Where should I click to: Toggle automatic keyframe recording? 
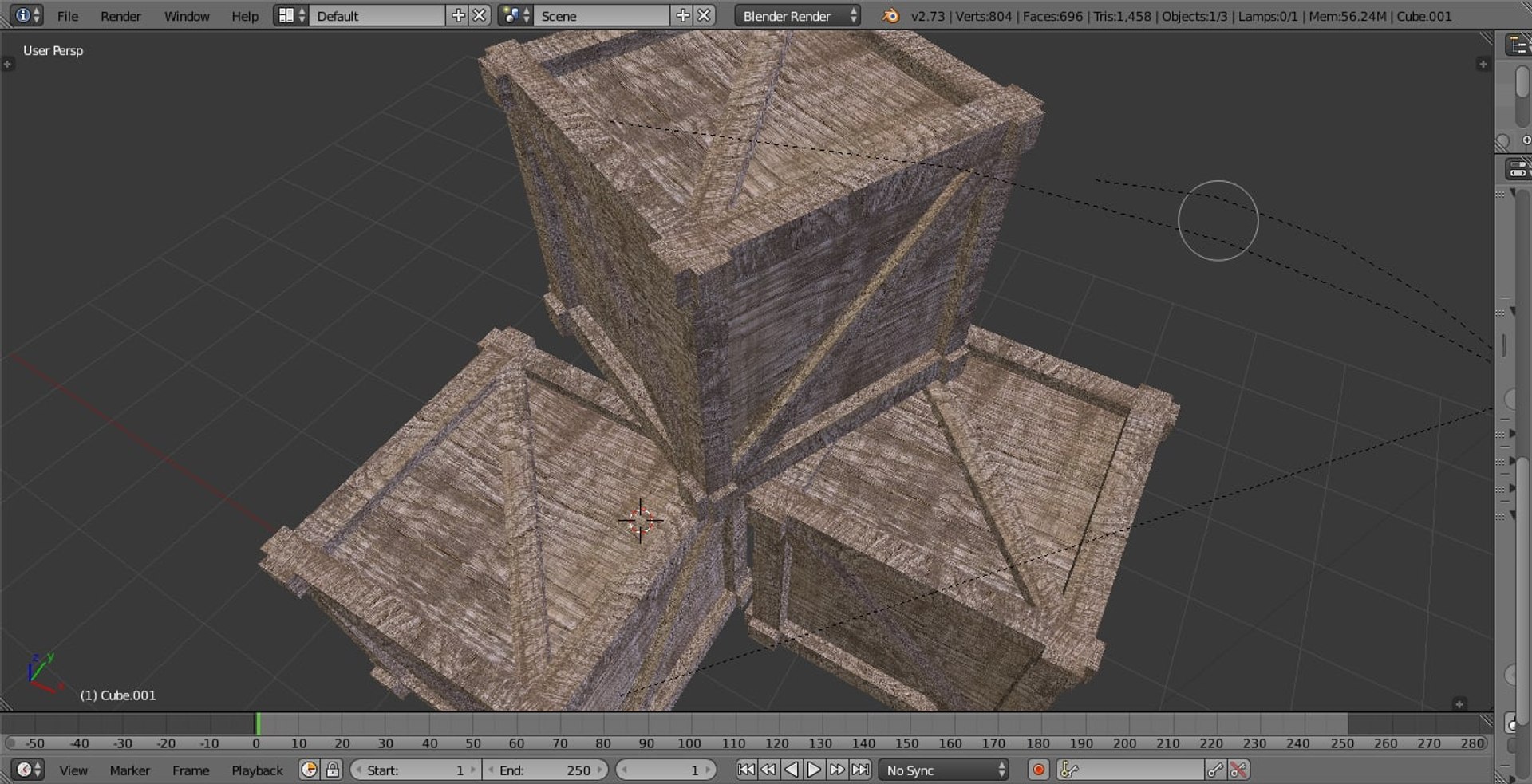tap(1038, 770)
